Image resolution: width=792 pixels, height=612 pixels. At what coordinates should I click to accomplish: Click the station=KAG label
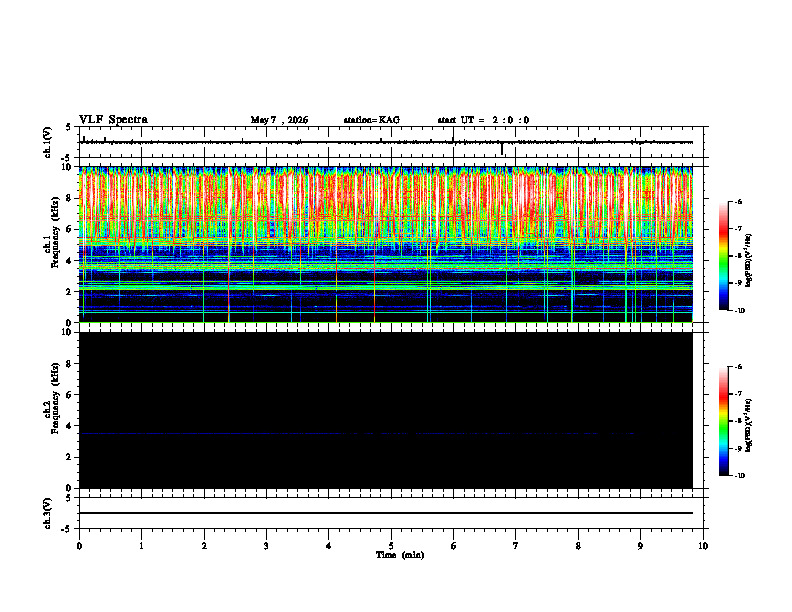pyautogui.click(x=372, y=120)
